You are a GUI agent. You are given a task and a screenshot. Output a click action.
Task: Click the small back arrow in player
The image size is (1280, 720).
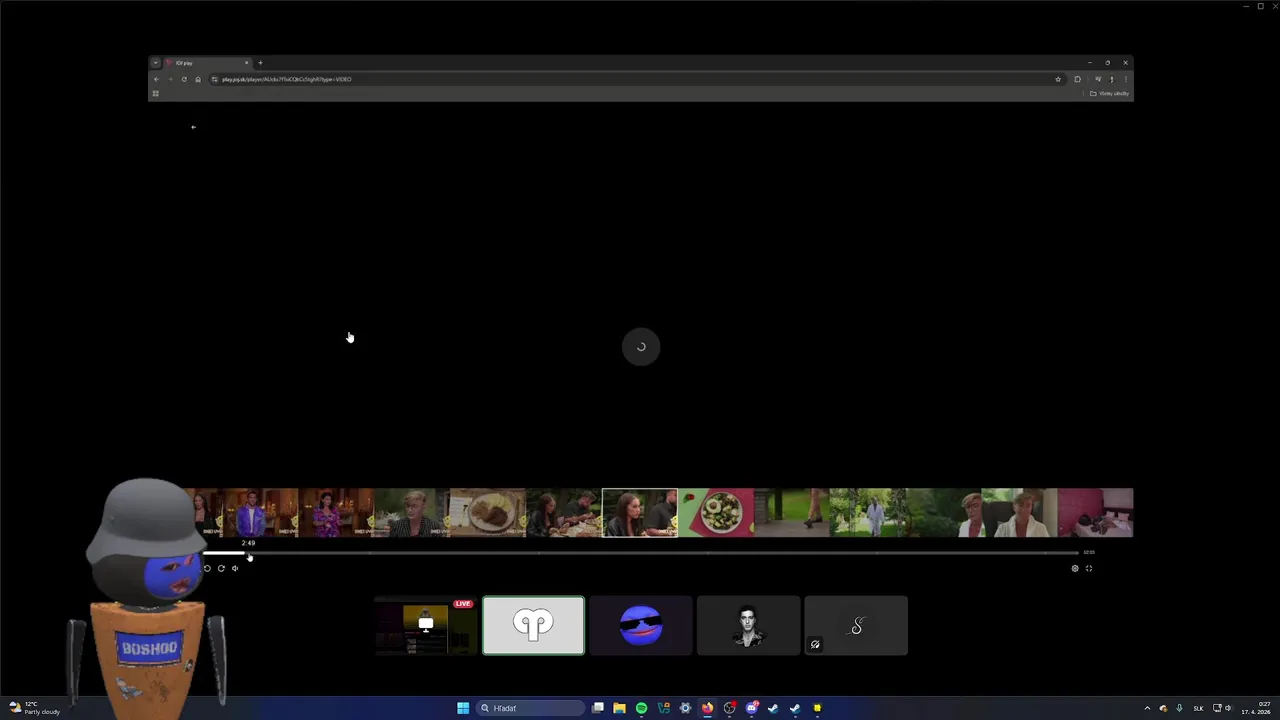194,127
